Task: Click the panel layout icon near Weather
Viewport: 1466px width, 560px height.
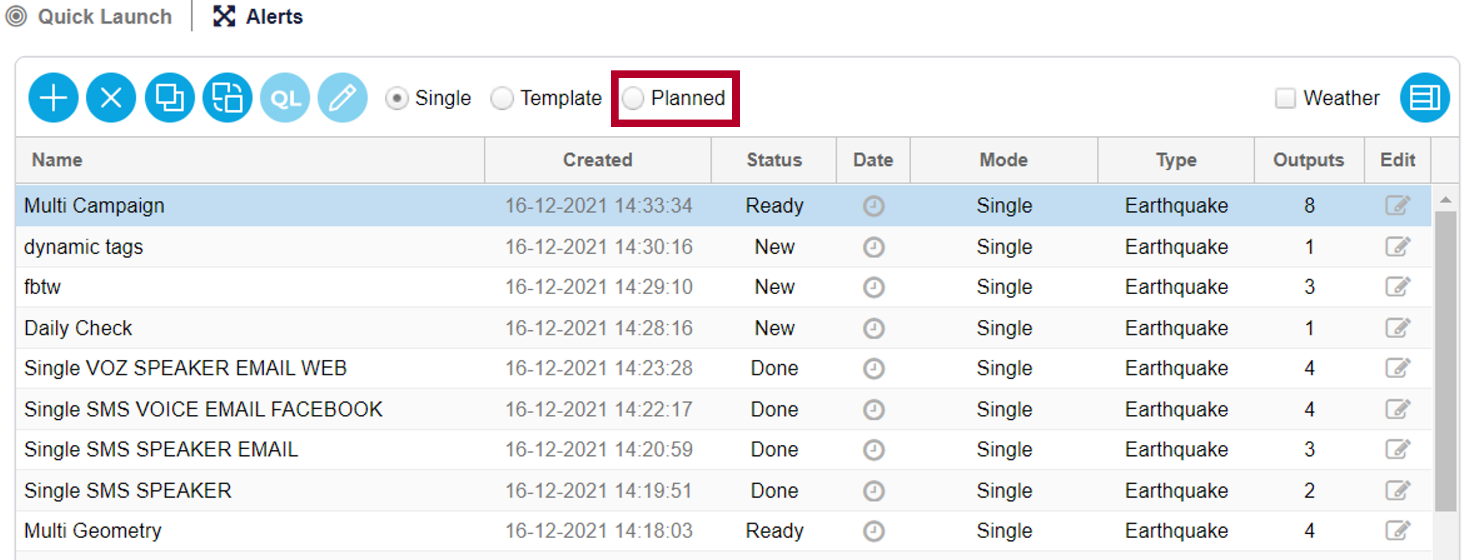Action: [1424, 98]
